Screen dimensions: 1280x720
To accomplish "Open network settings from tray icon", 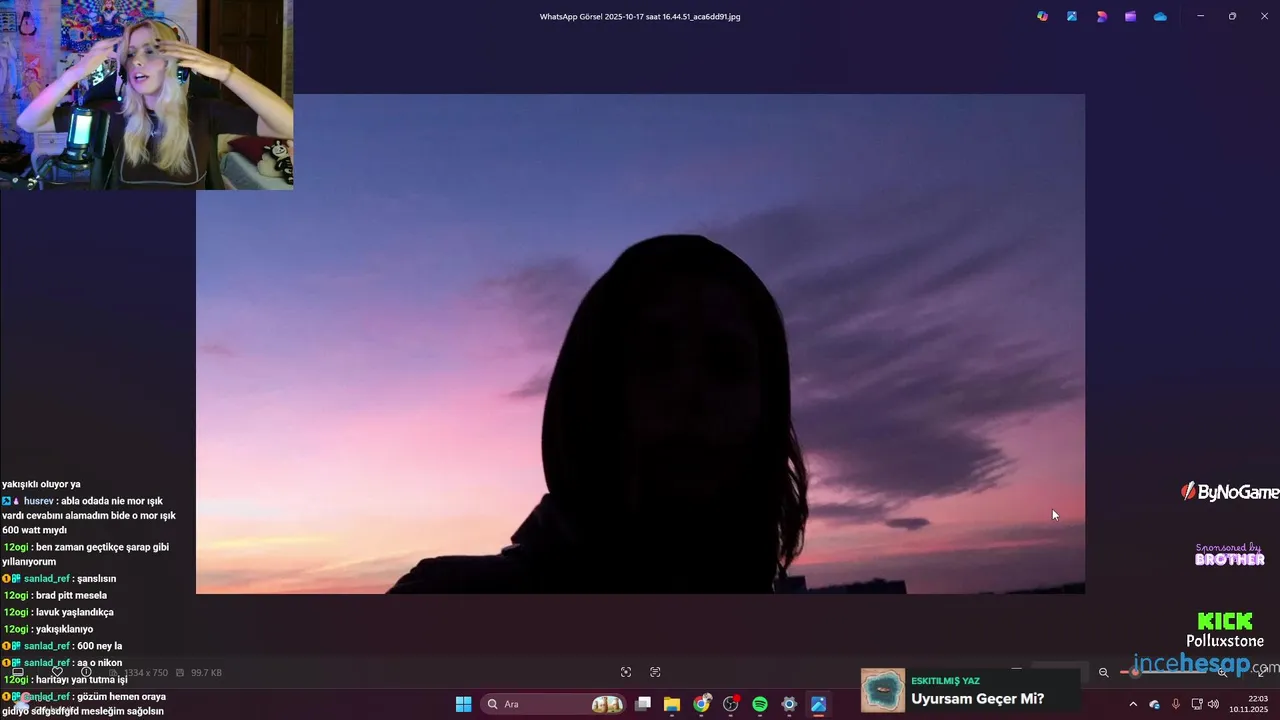I will (1197, 704).
